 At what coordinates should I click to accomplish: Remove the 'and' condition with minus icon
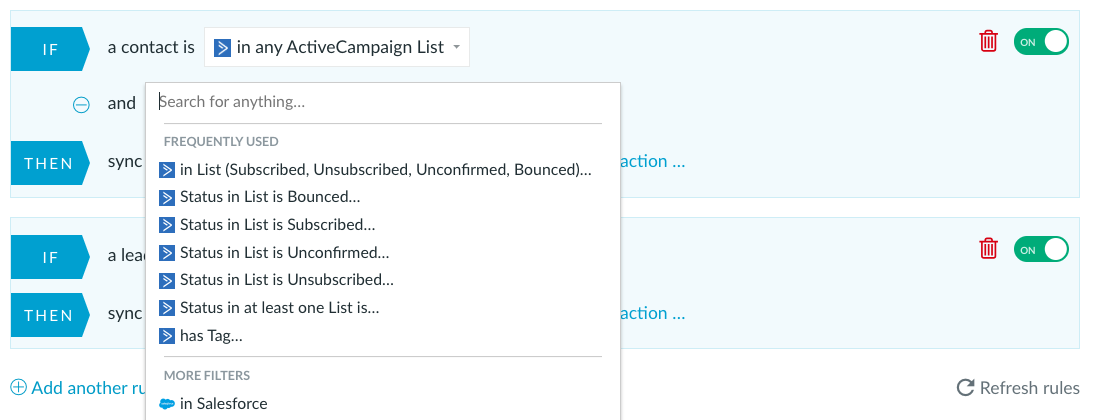(x=81, y=104)
